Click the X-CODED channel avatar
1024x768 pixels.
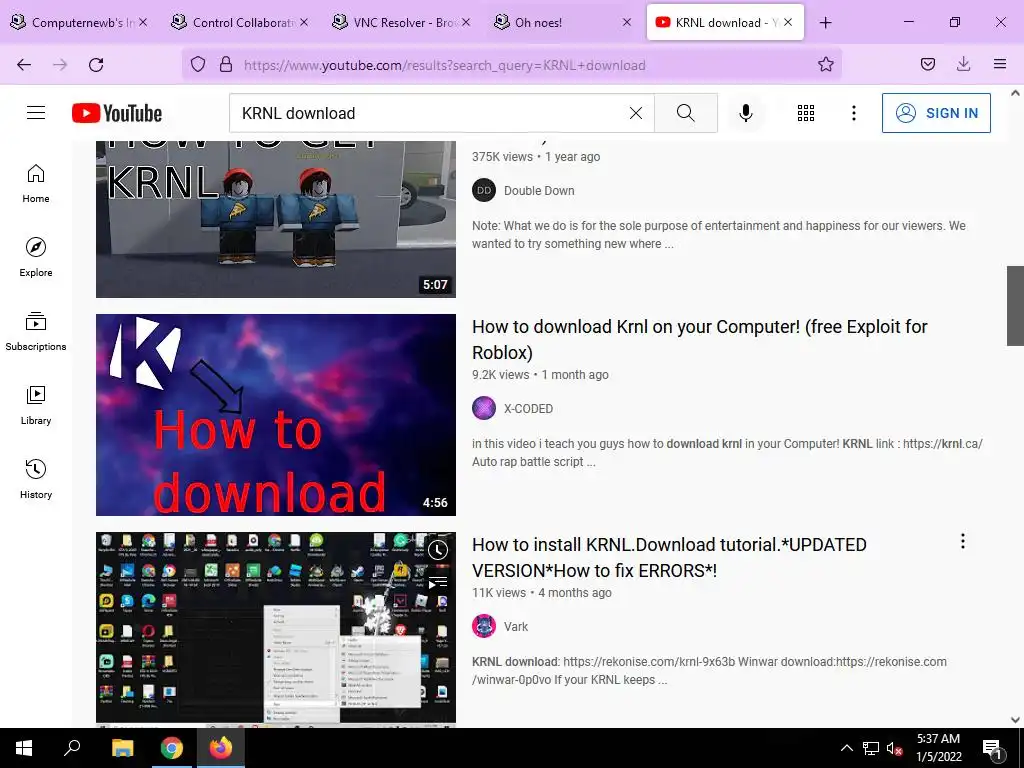coord(484,409)
